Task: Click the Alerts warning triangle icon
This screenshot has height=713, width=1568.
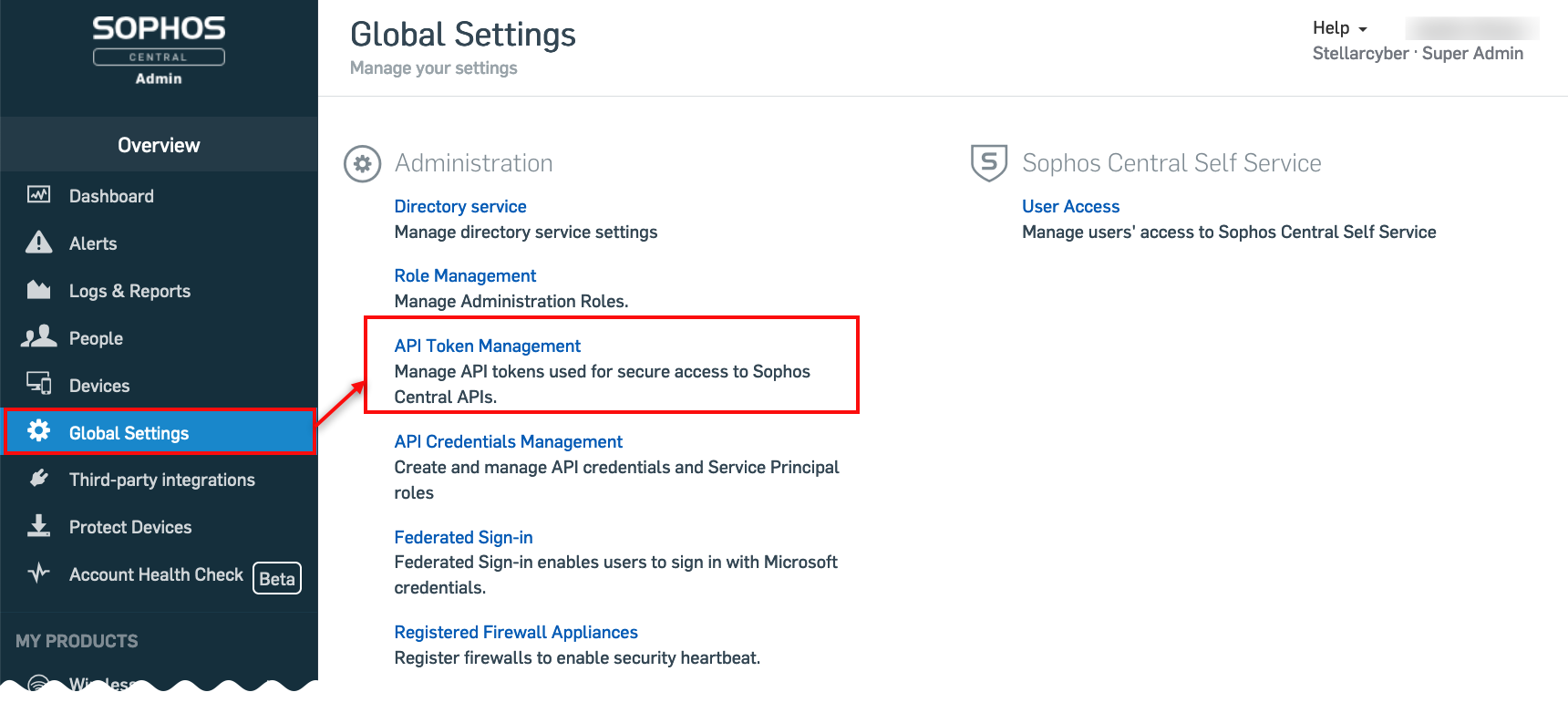Action: point(38,243)
